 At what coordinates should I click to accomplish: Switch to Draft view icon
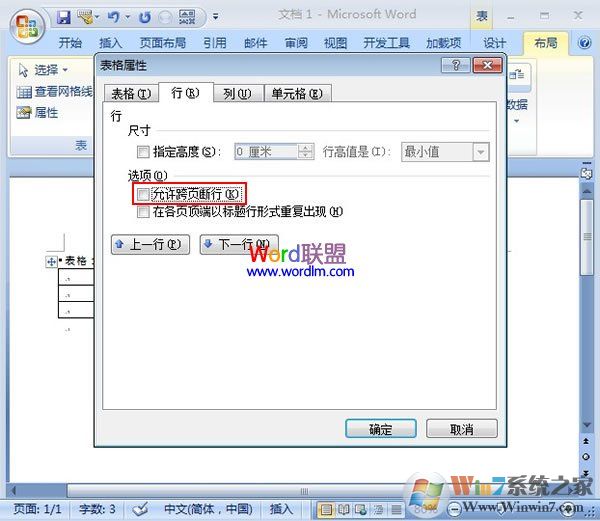pyautogui.click(x=396, y=510)
